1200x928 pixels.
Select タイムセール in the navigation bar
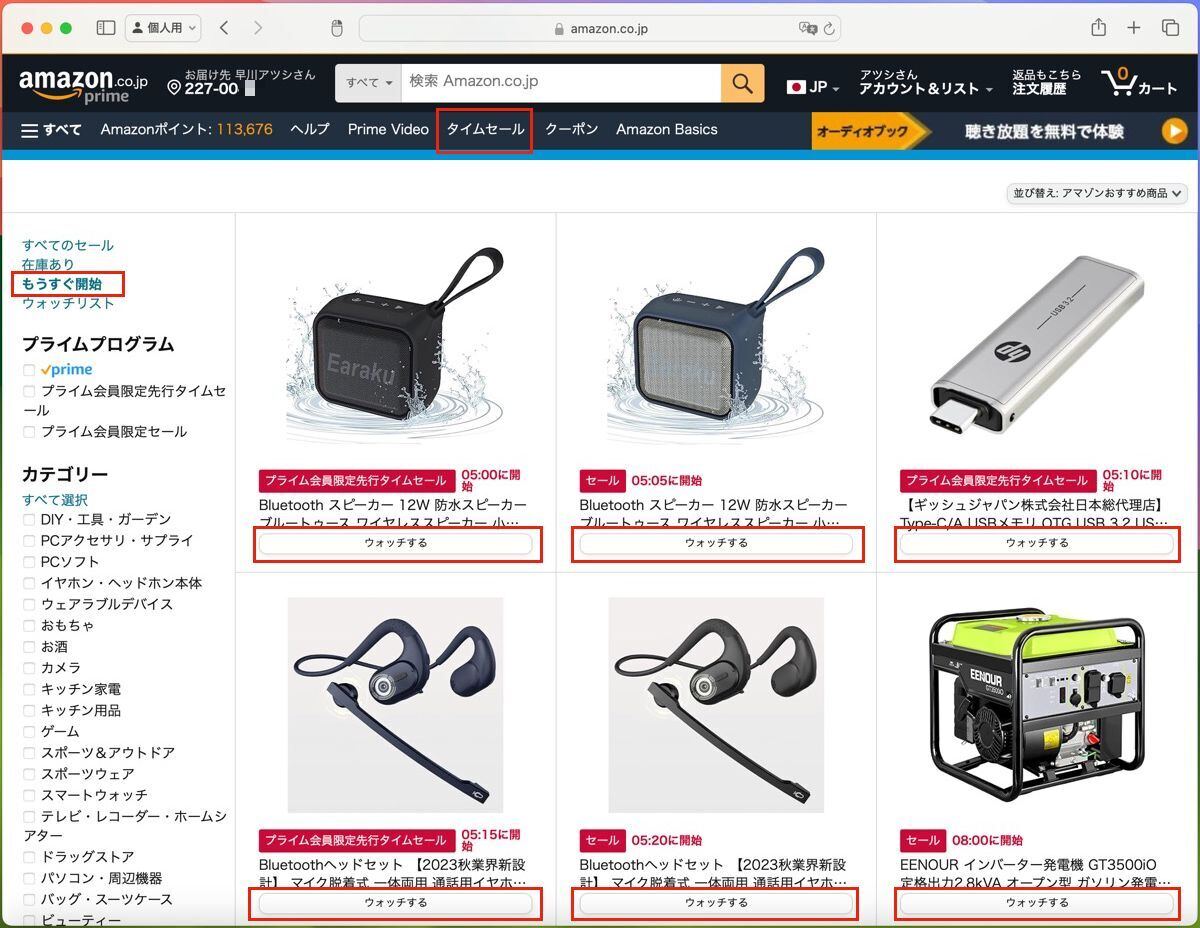coord(485,130)
